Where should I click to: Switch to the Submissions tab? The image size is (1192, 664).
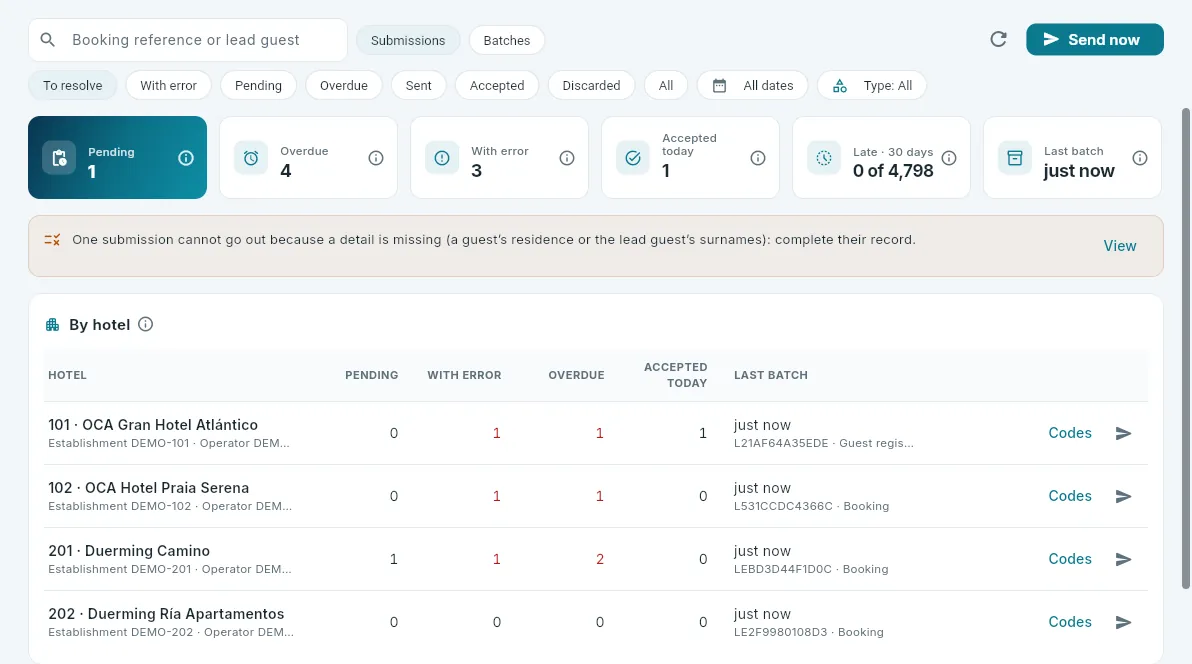408,40
